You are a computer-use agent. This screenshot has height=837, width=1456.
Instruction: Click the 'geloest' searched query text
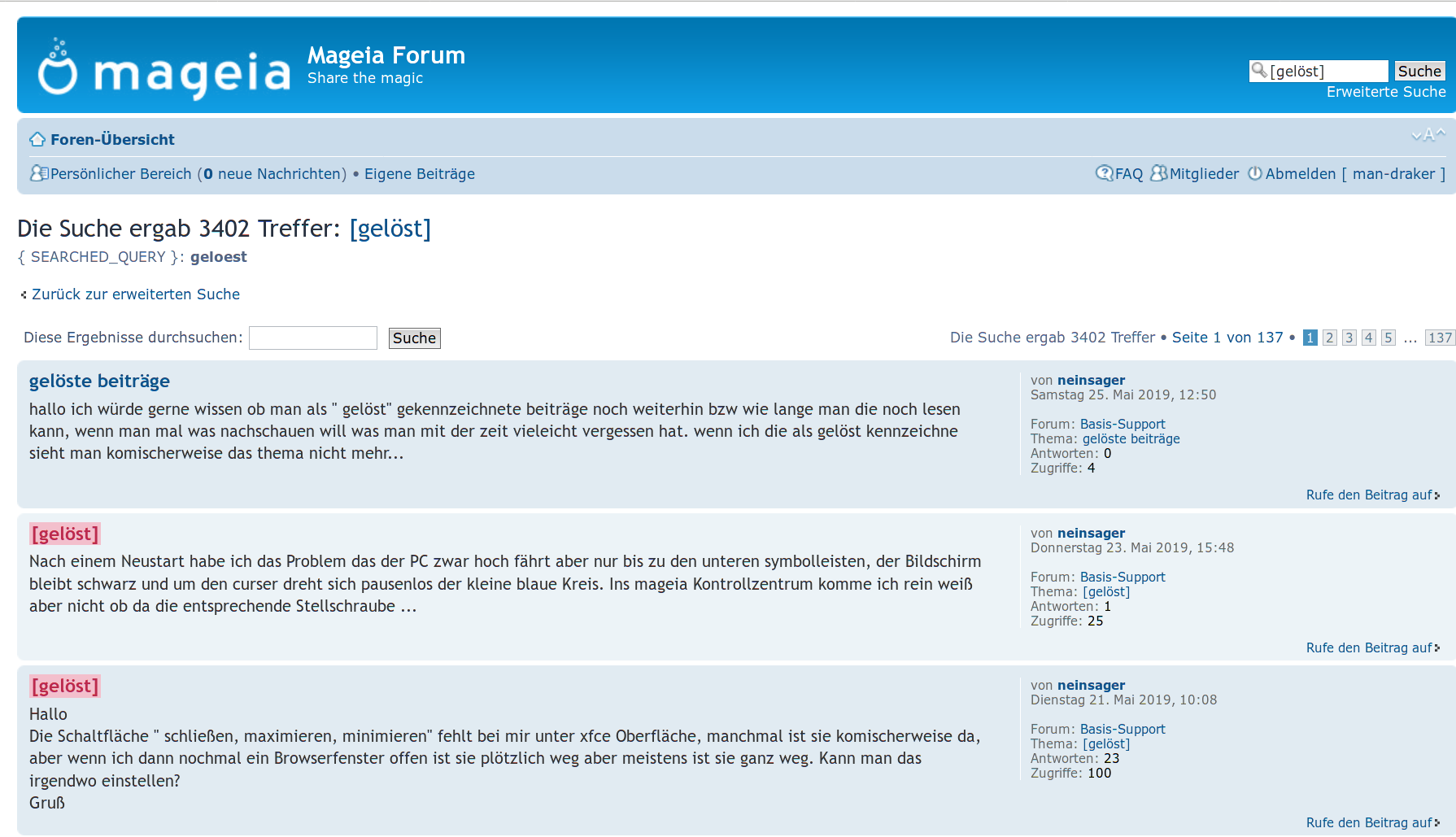pyautogui.click(x=219, y=257)
